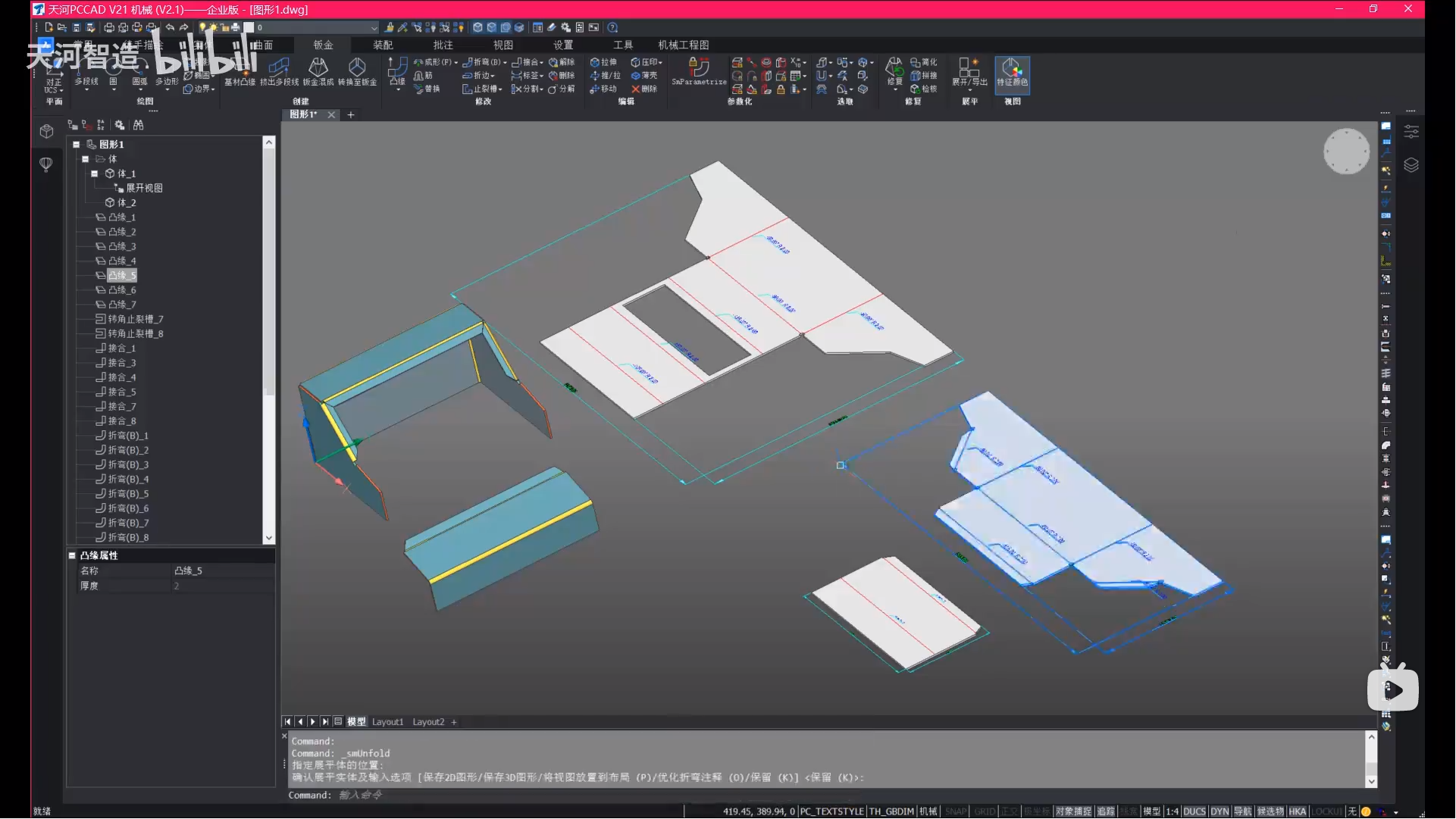Switch to the Layout2 tab
Image resolution: width=1456 pixels, height=819 pixels.
(428, 722)
